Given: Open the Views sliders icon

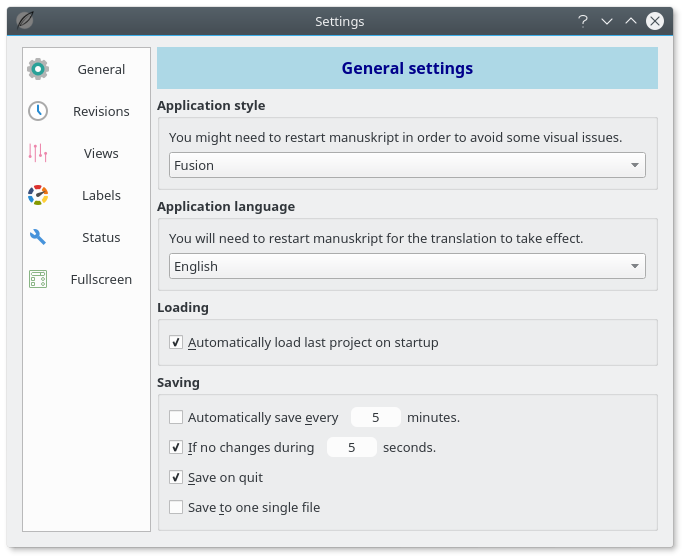Looking at the screenshot, I should point(38,153).
